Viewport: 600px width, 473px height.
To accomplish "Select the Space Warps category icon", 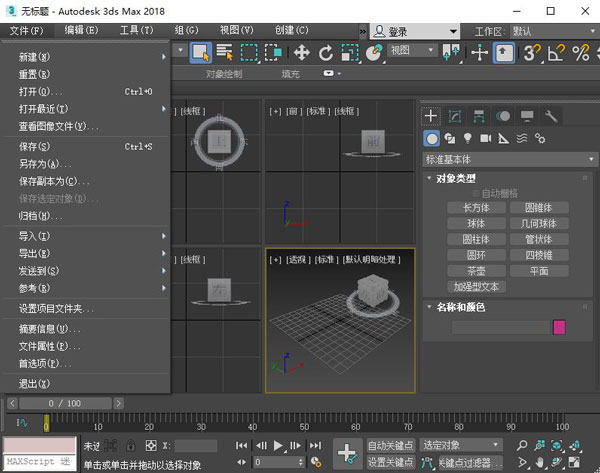I will [x=522, y=139].
